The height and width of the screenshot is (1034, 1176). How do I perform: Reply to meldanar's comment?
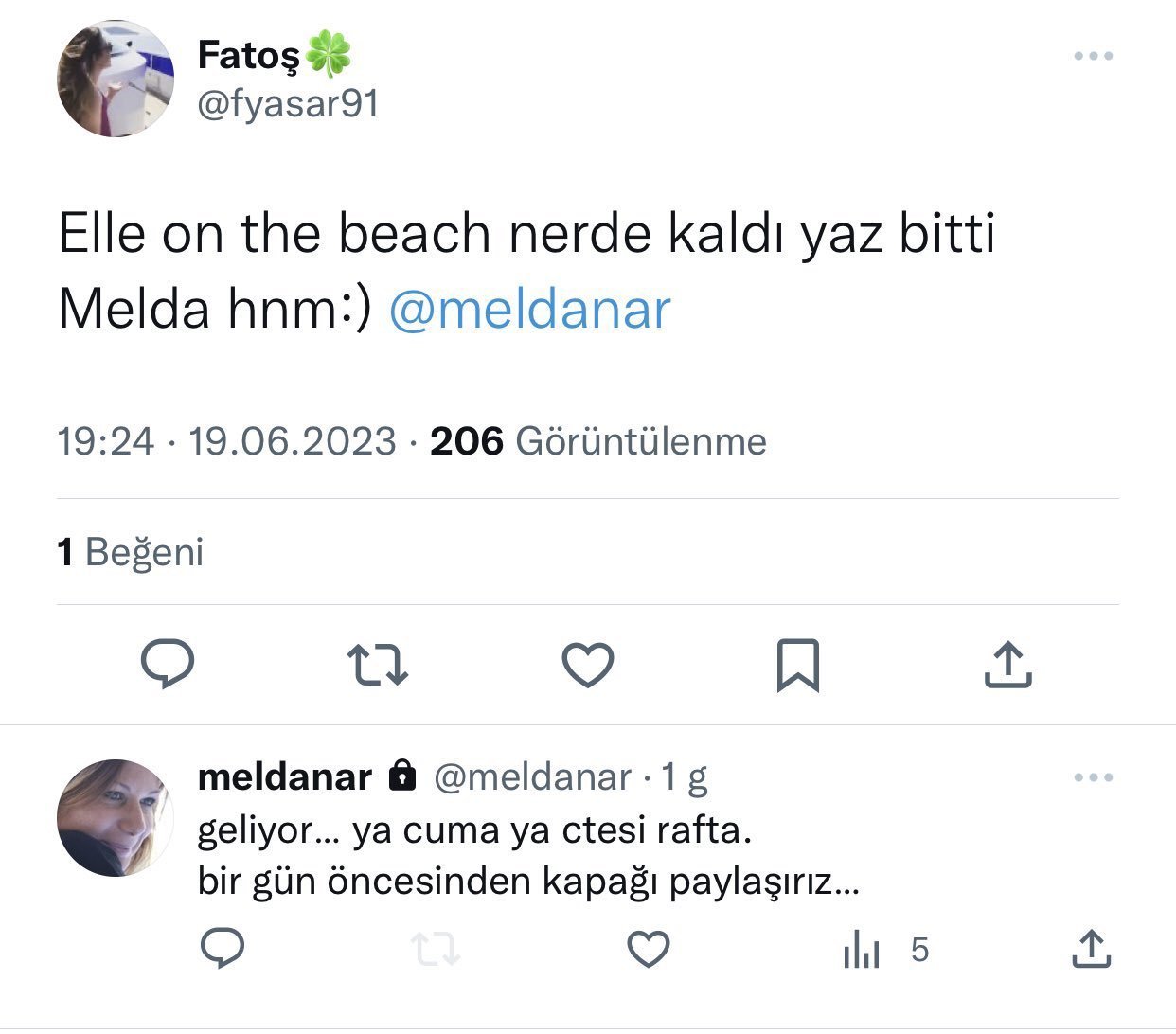pos(223,949)
